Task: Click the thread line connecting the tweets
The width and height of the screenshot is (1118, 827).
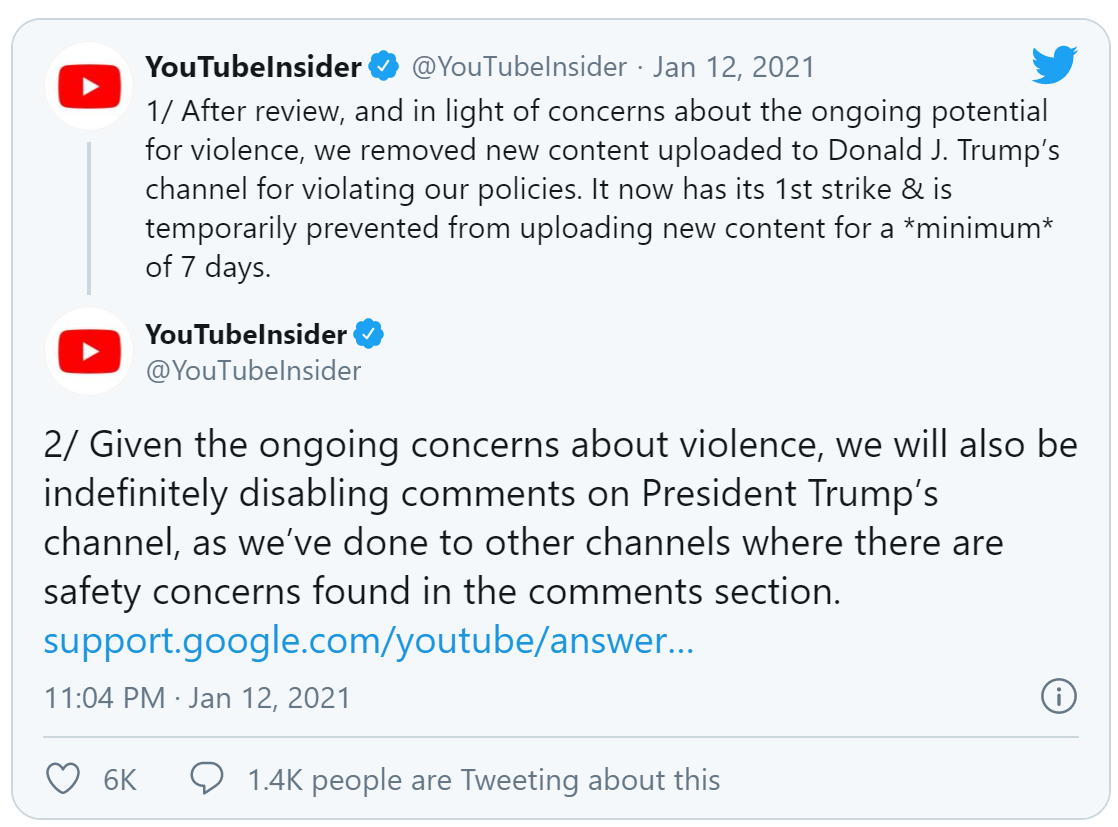Action: [x=89, y=218]
